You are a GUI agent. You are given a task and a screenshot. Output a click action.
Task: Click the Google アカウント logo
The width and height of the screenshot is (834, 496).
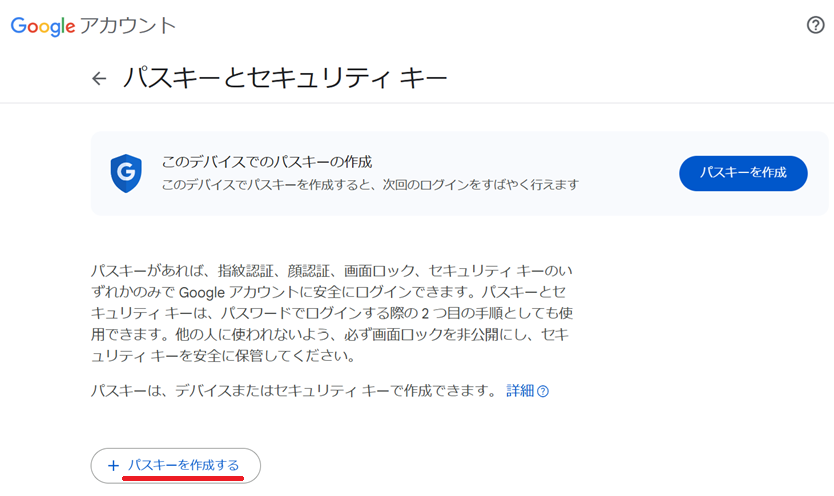coord(93,26)
